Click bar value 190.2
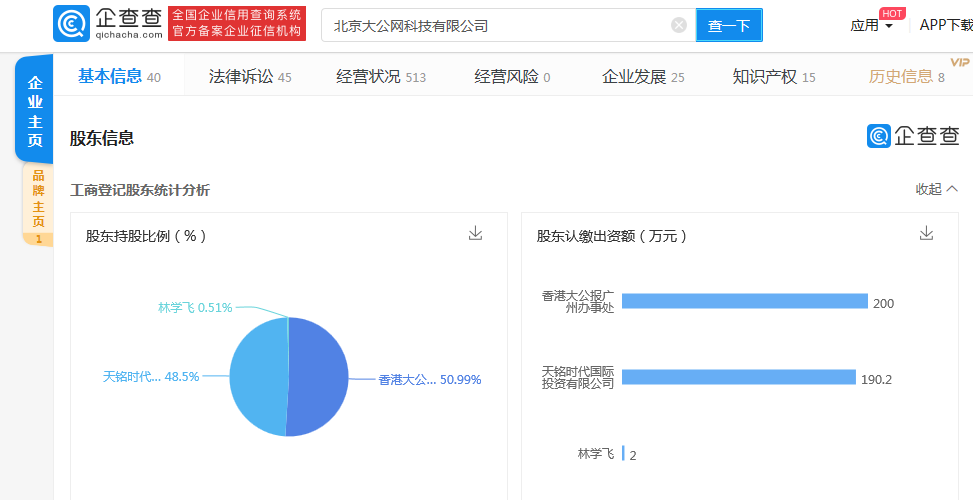973x500 pixels. coord(876,380)
